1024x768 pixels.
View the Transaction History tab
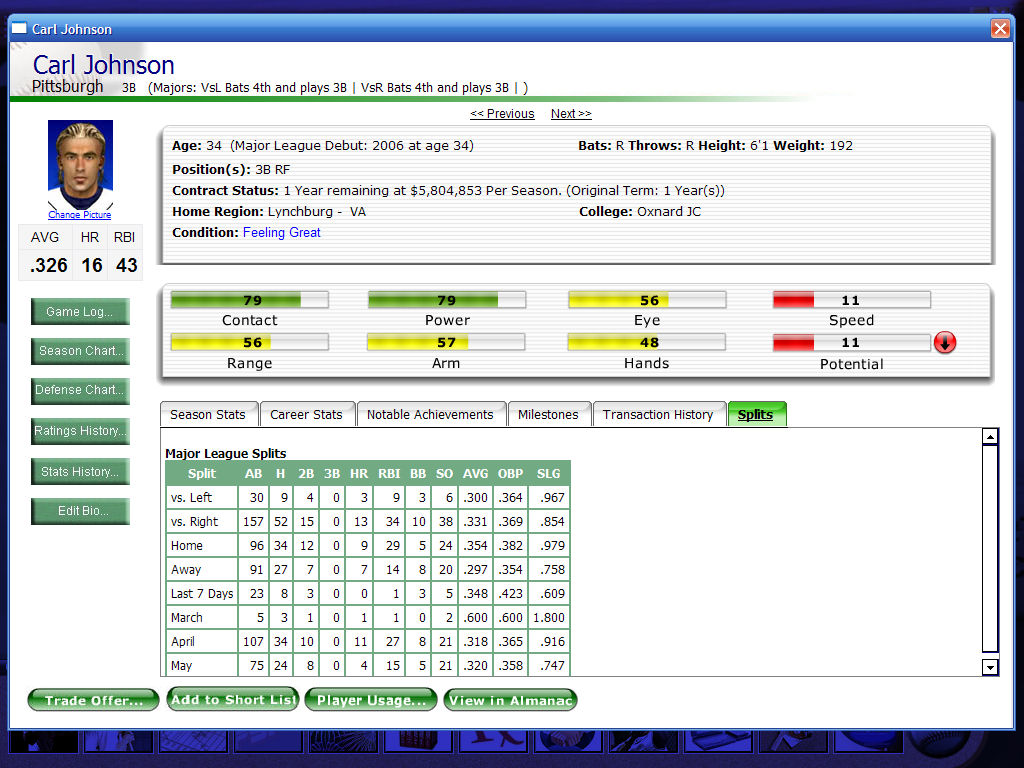click(658, 415)
